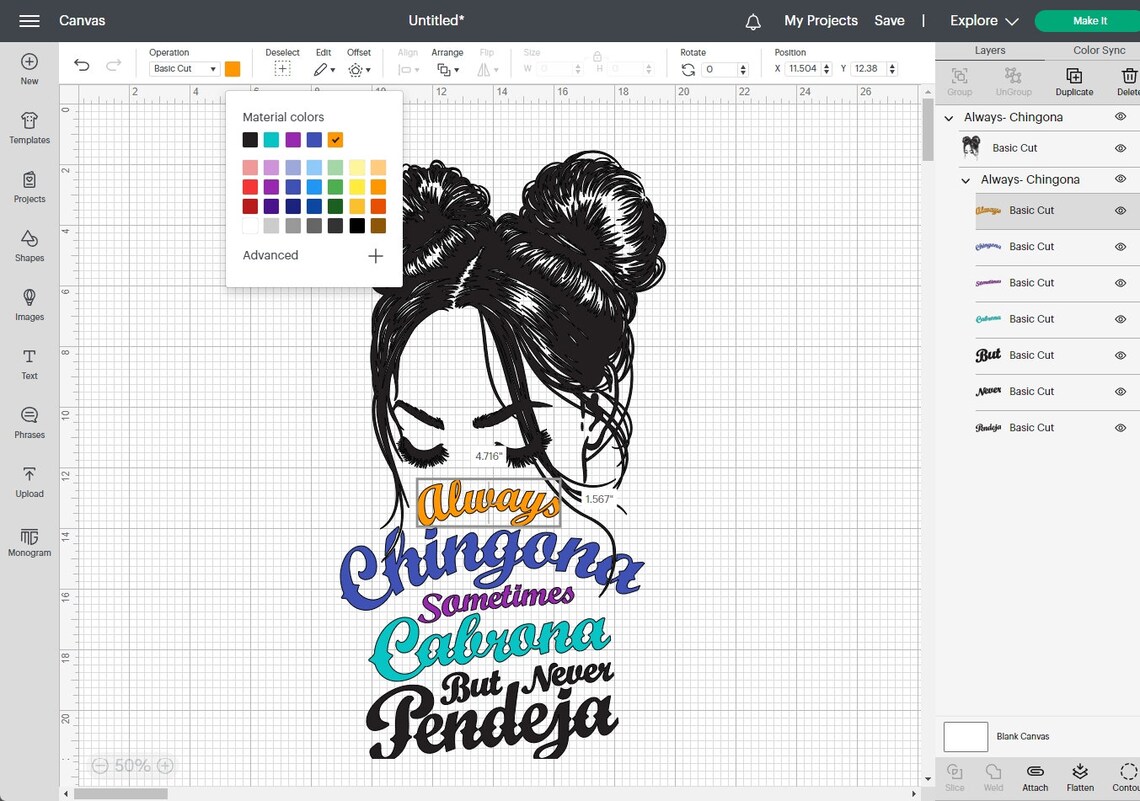Toggle visibility of the Pendeja layer
Image resolution: width=1140 pixels, height=801 pixels.
(1120, 427)
